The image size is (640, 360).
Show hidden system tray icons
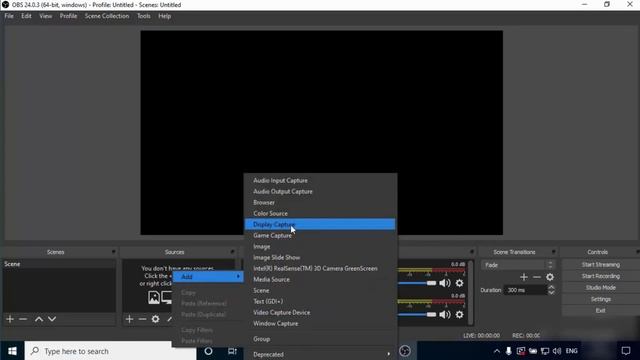coord(497,351)
